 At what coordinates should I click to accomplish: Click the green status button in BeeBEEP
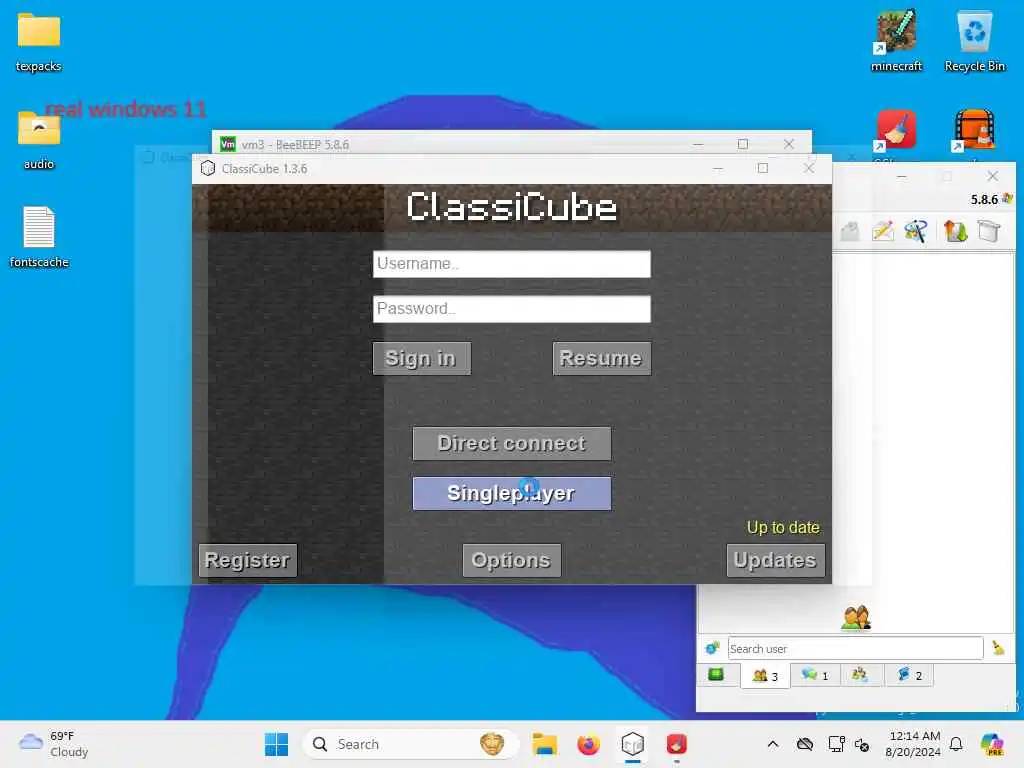(x=716, y=675)
